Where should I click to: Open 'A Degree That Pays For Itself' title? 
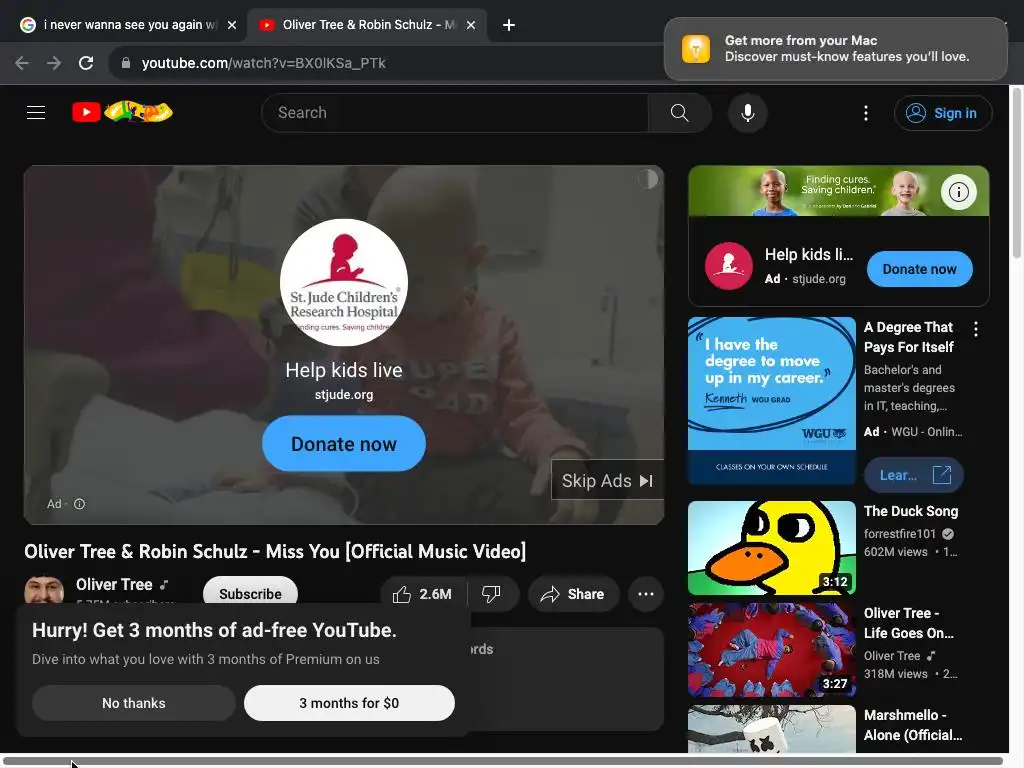click(x=909, y=337)
